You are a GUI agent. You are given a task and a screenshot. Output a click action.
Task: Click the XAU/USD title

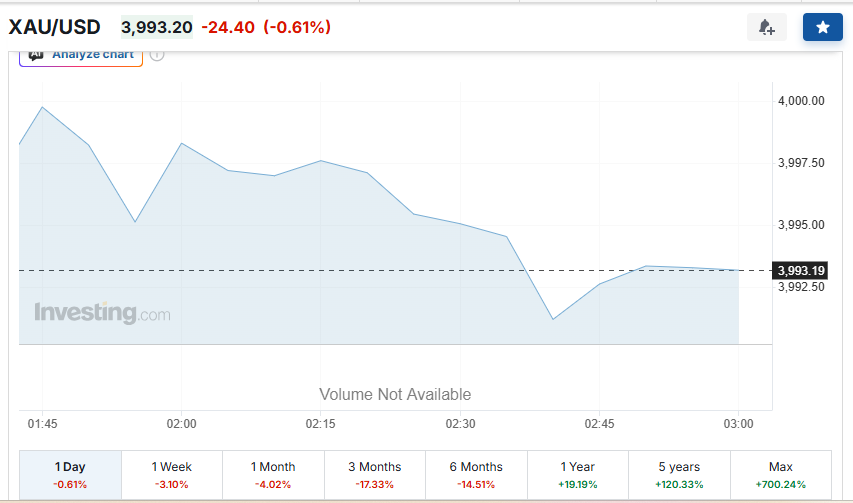coord(54,27)
